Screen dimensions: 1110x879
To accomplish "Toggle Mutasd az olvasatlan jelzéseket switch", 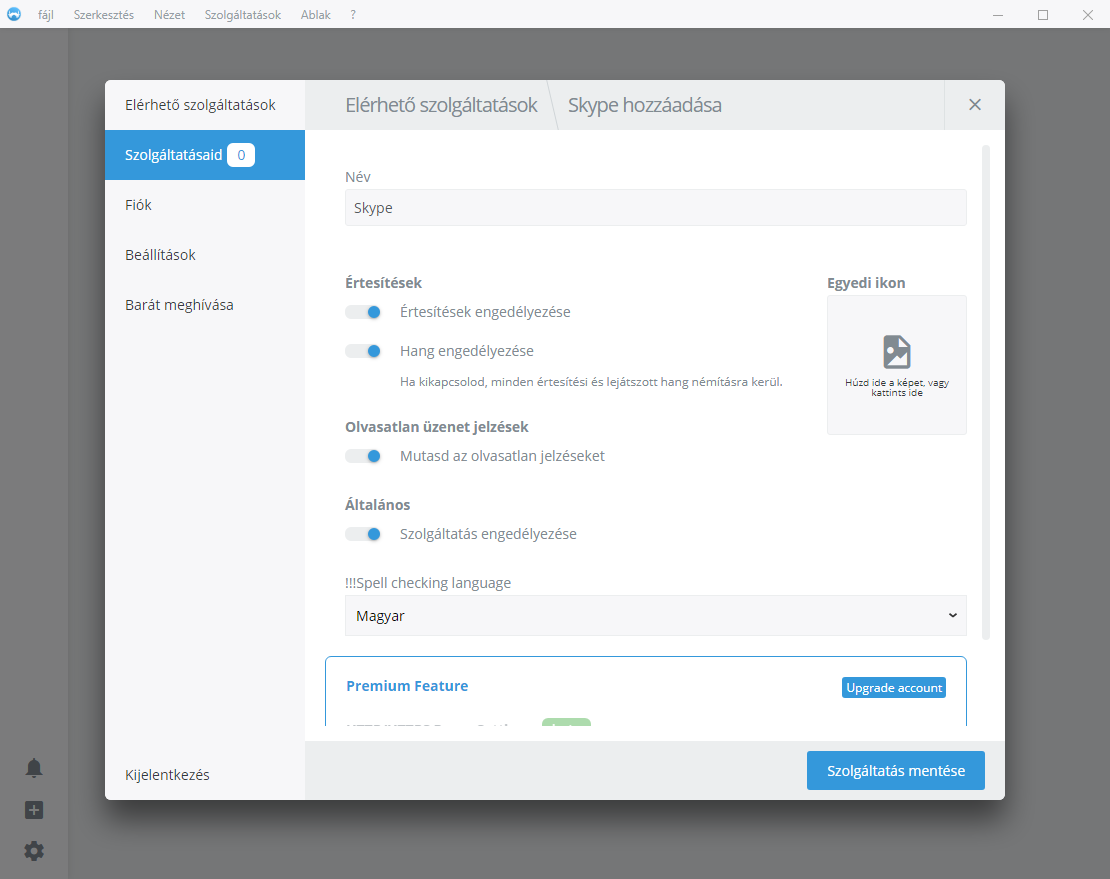I will pos(364,456).
